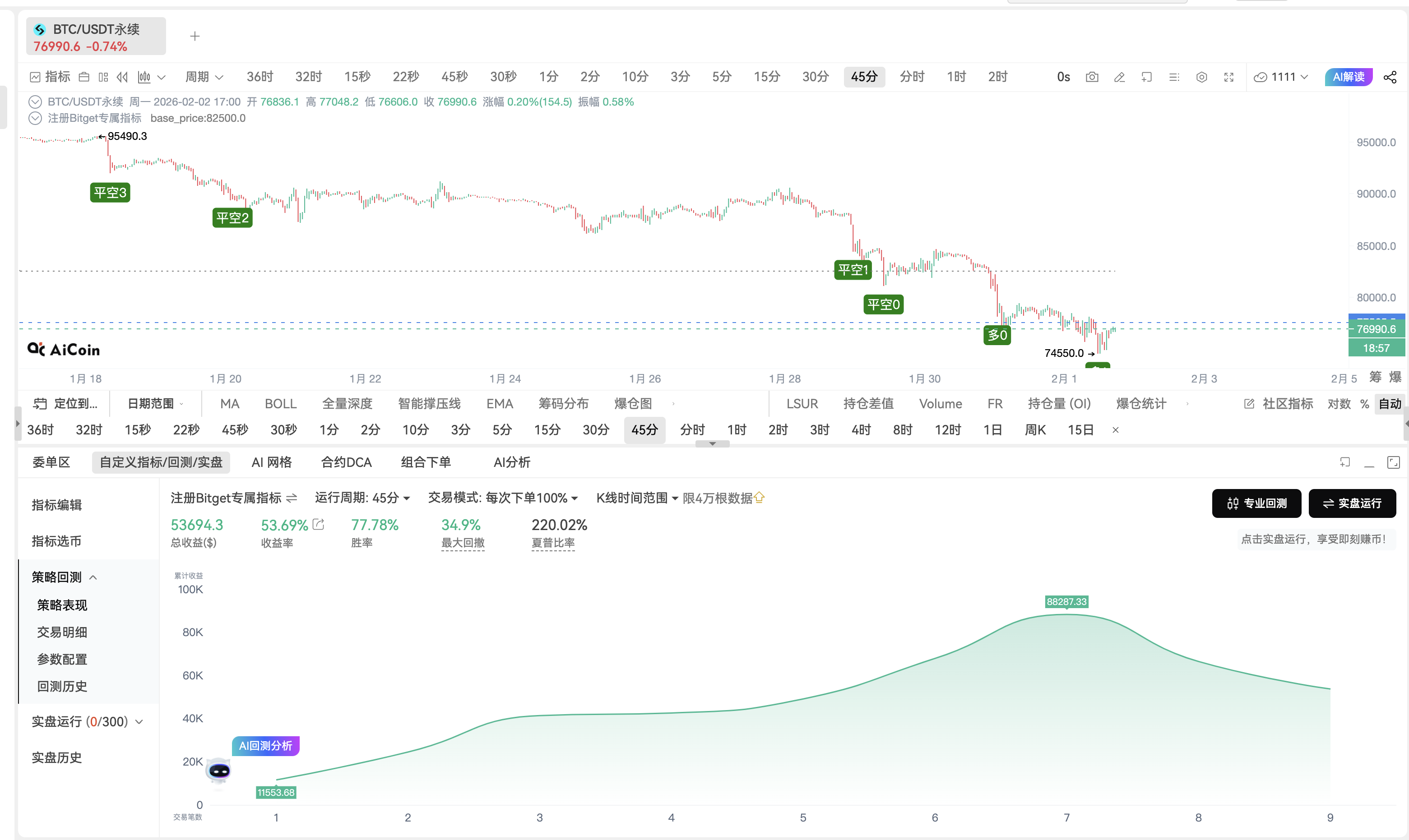Screen dimensions: 1409x840
Task: Toggle 对数 logarithmic scale
Action: click(1339, 403)
